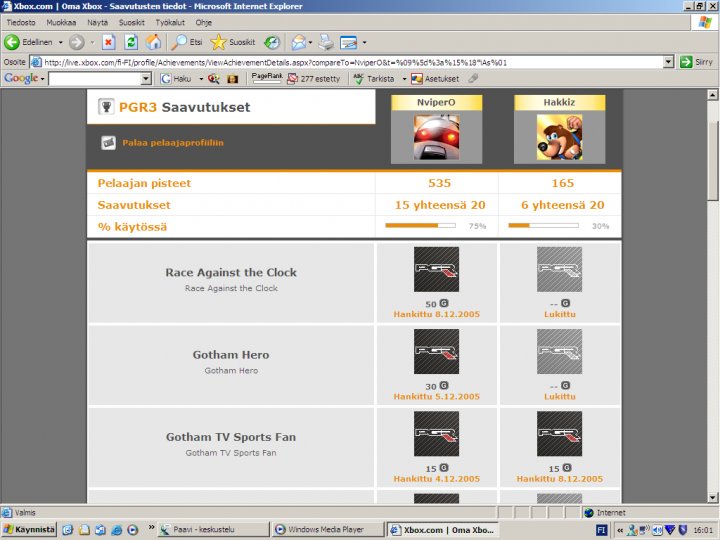This screenshot has width=720, height=540.
Task: Open the Tarkista dropdown arrow
Action: [x=404, y=79]
